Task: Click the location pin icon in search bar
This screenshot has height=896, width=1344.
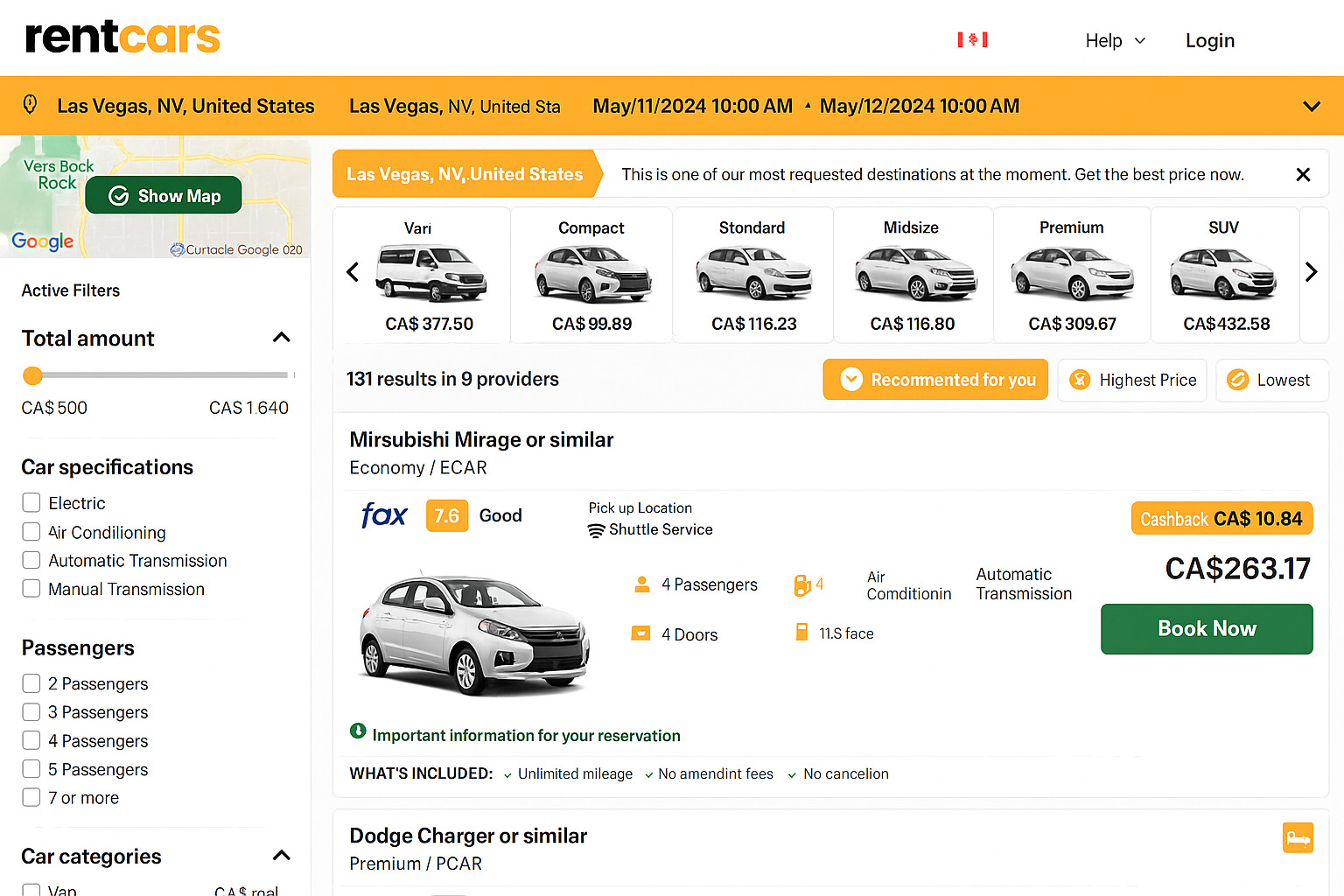Action: pyautogui.click(x=30, y=105)
